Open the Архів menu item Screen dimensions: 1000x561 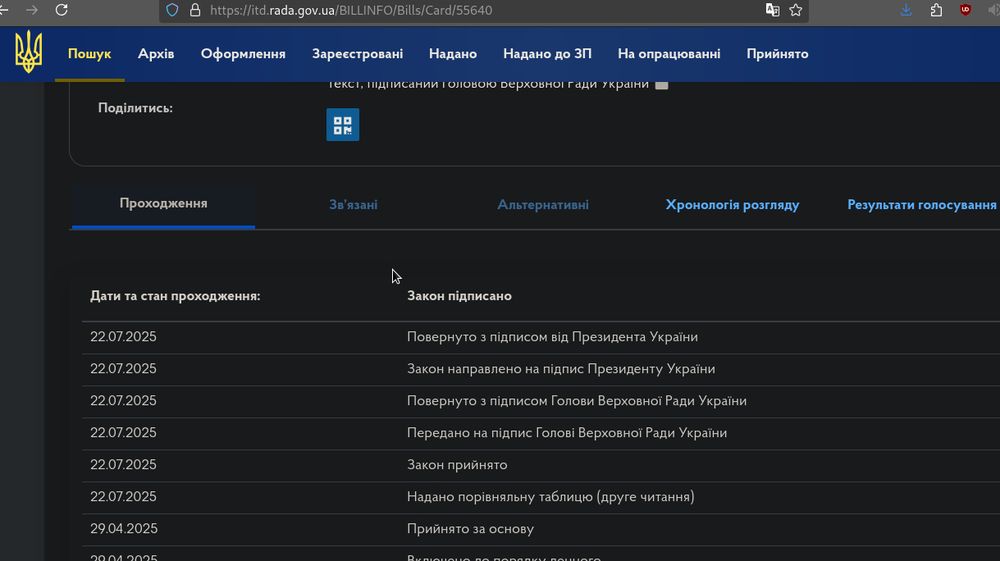(156, 54)
